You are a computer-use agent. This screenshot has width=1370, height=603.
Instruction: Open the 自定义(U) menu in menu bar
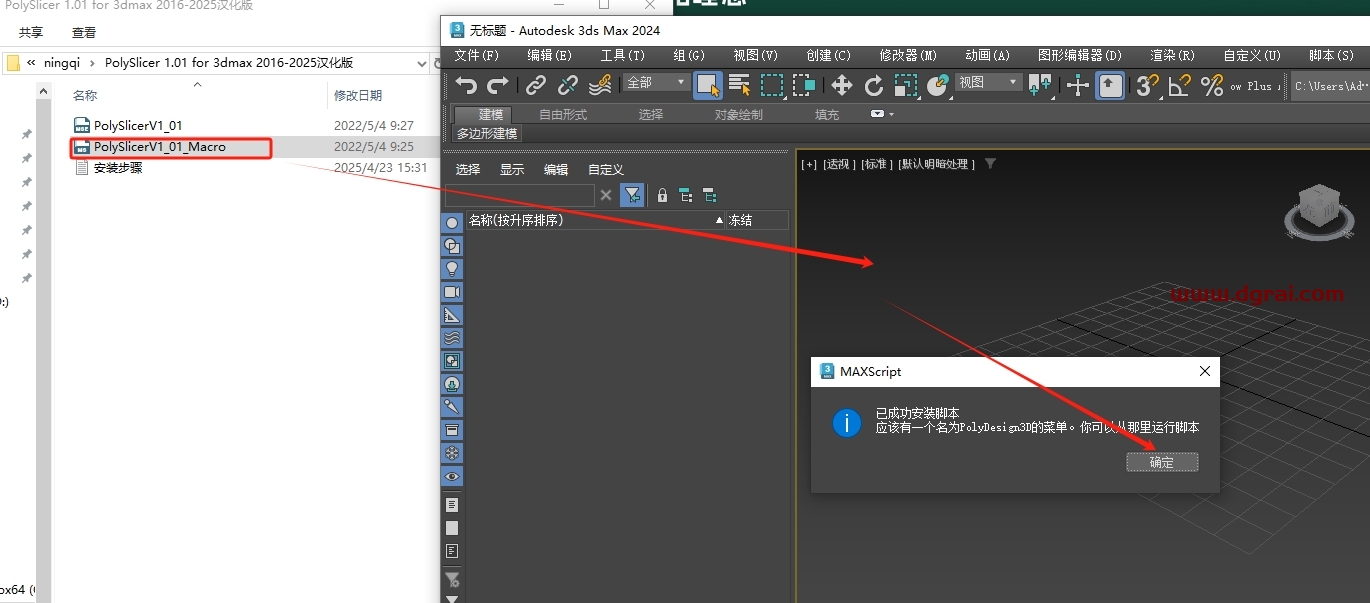pos(1252,55)
